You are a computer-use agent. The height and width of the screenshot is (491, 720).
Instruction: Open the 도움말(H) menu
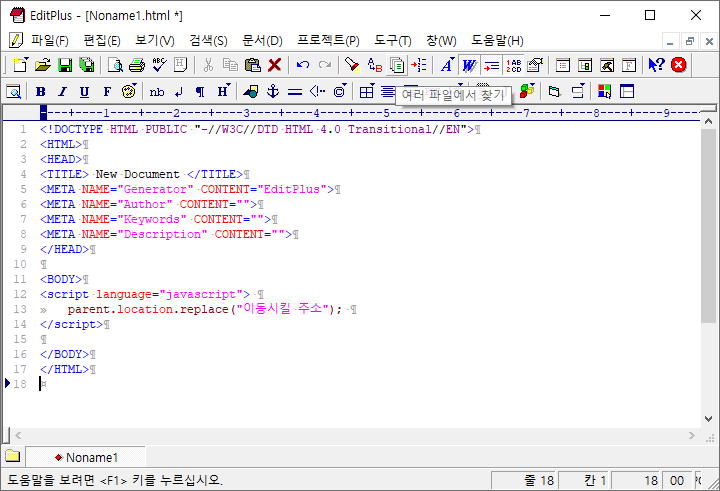click(497, 41)
